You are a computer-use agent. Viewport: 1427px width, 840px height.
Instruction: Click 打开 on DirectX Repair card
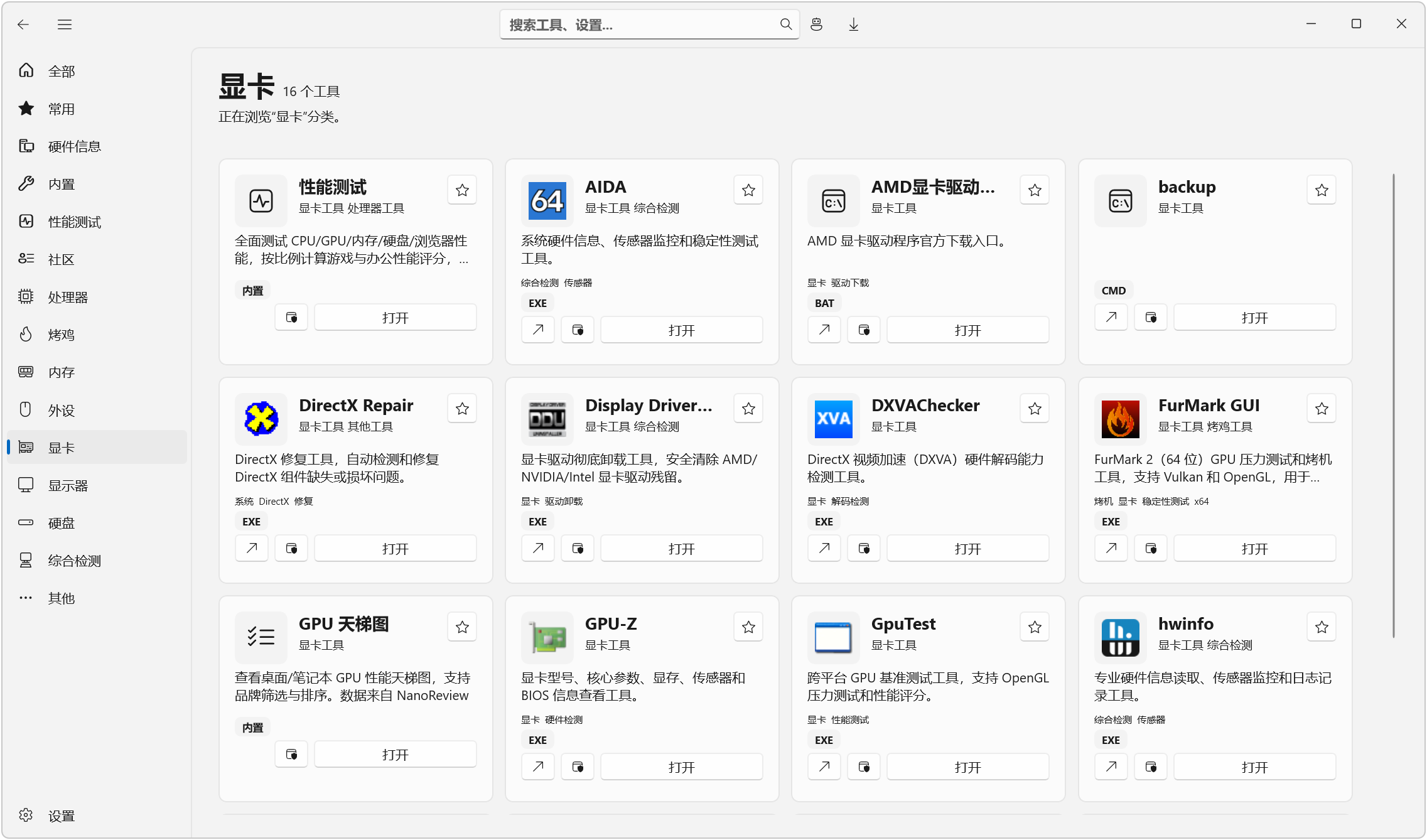click(x=396, y=549)
